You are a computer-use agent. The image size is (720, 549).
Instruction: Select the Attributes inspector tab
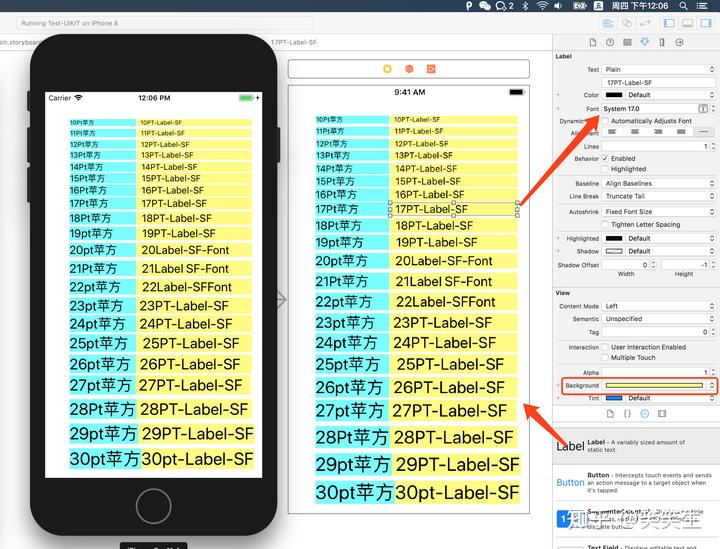645,42
